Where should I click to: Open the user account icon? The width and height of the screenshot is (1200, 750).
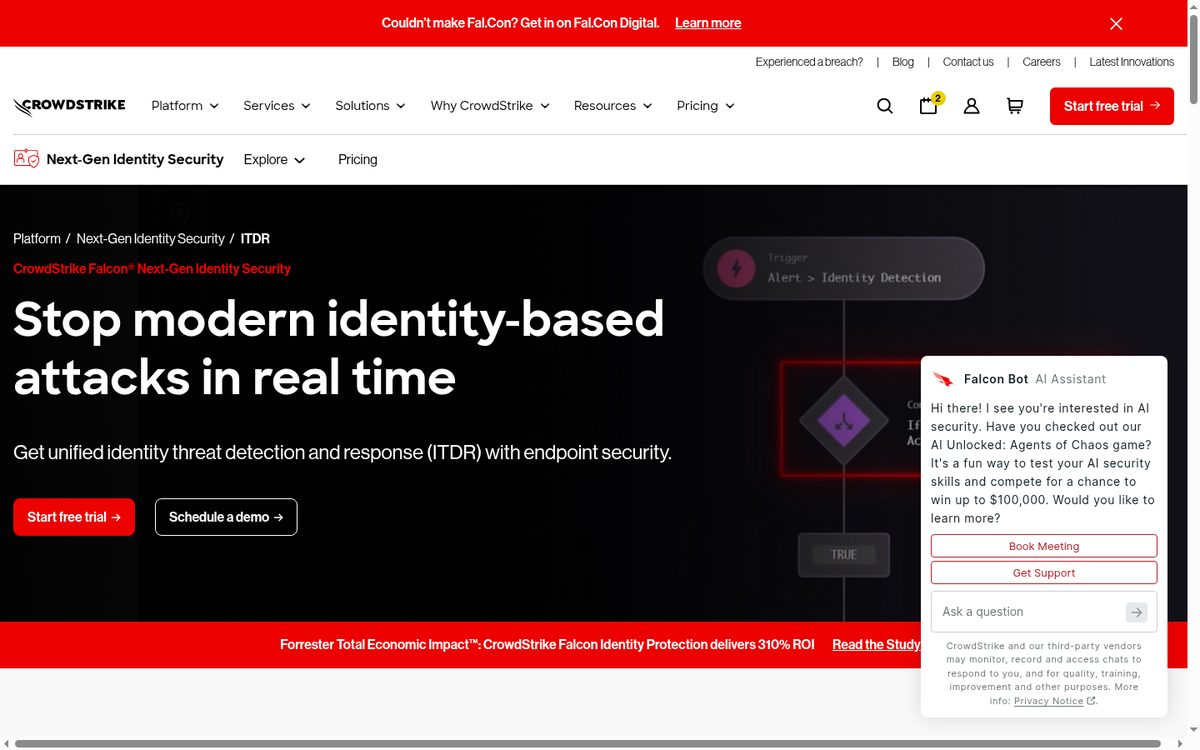click(971, 106)
